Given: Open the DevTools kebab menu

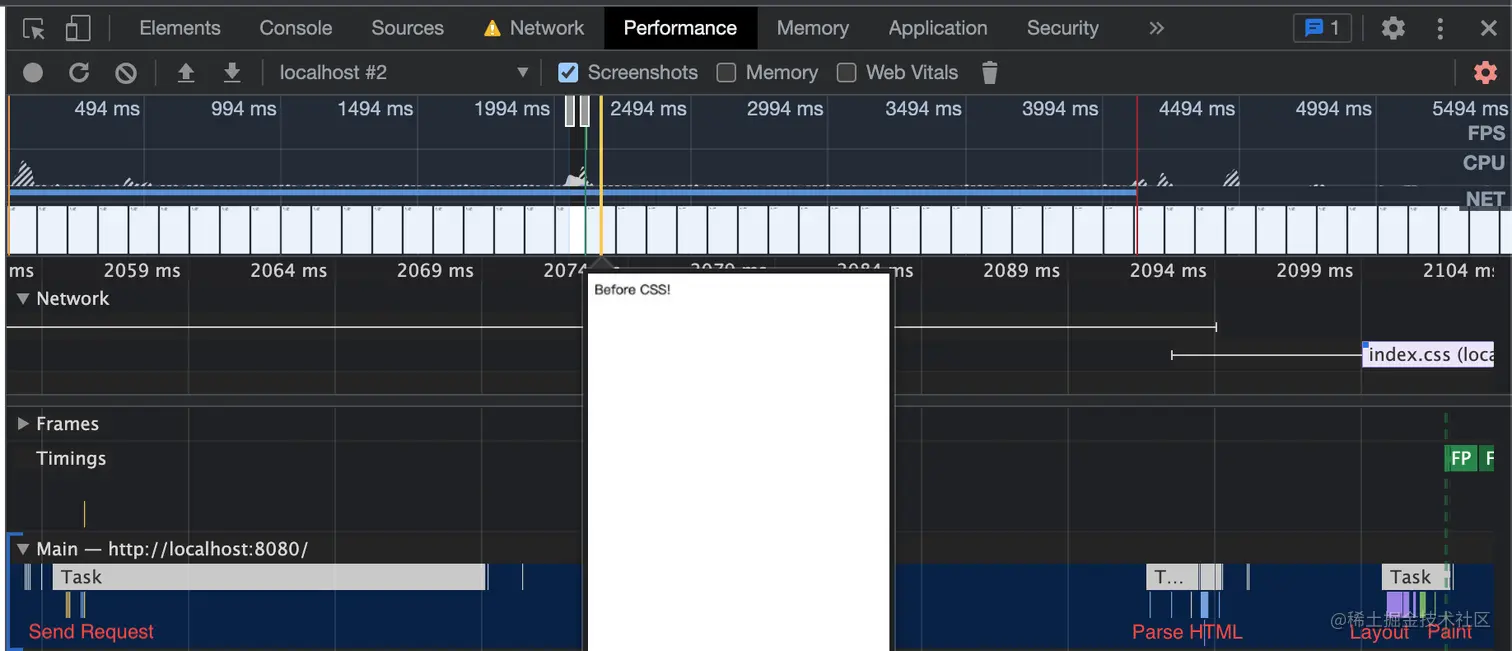Looking at the screenshot, I should tap(1440, 28).
